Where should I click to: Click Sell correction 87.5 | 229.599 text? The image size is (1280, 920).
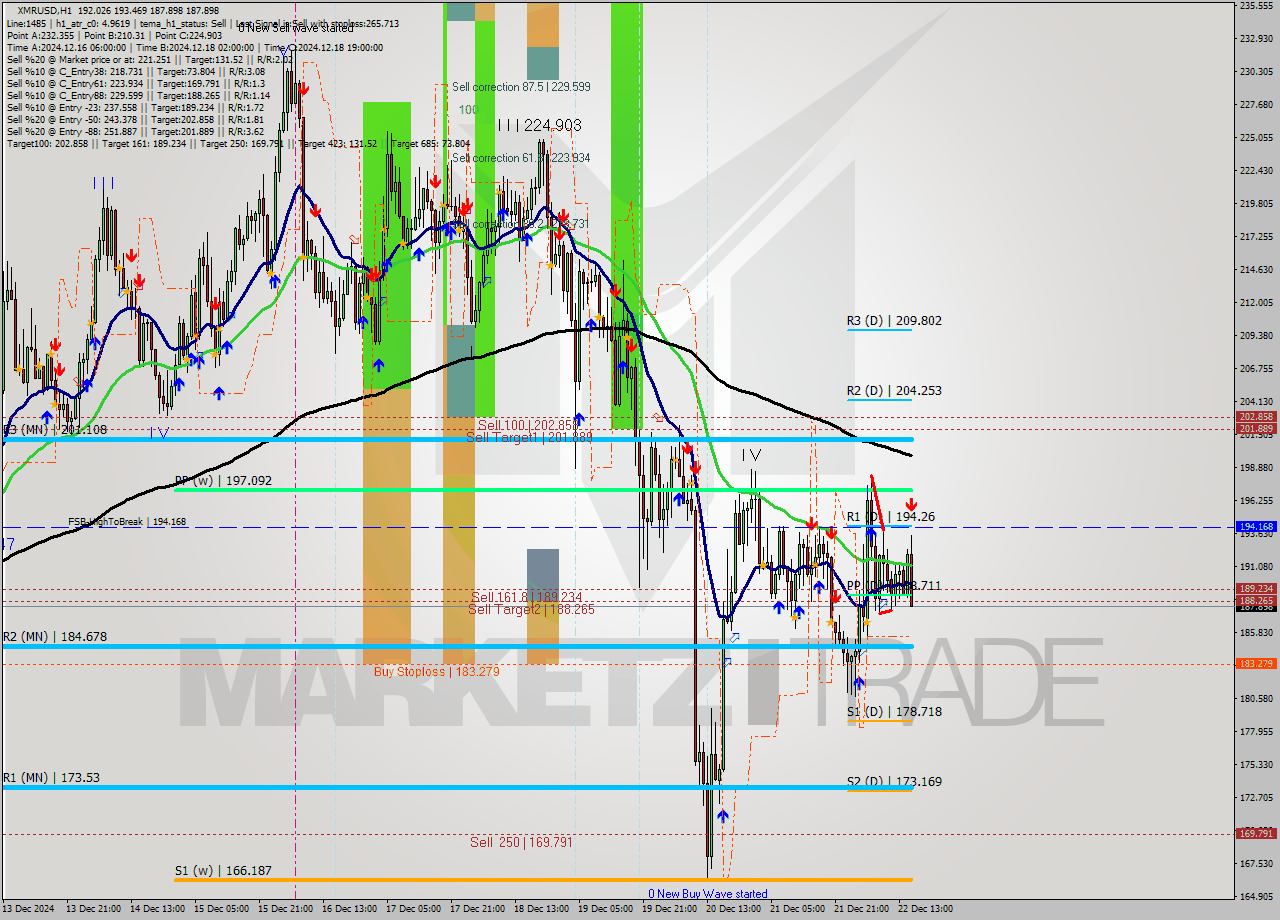click(521, 87)
